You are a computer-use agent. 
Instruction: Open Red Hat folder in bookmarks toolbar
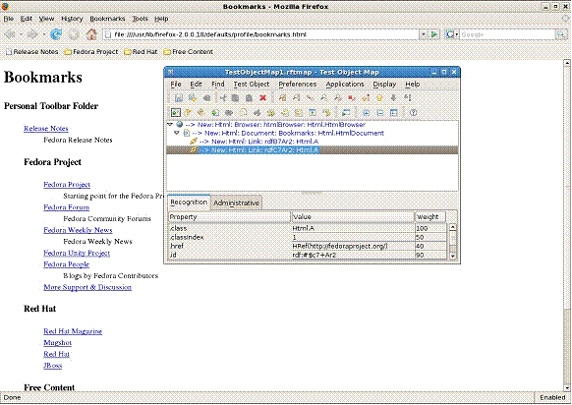(x=140, y=52)
